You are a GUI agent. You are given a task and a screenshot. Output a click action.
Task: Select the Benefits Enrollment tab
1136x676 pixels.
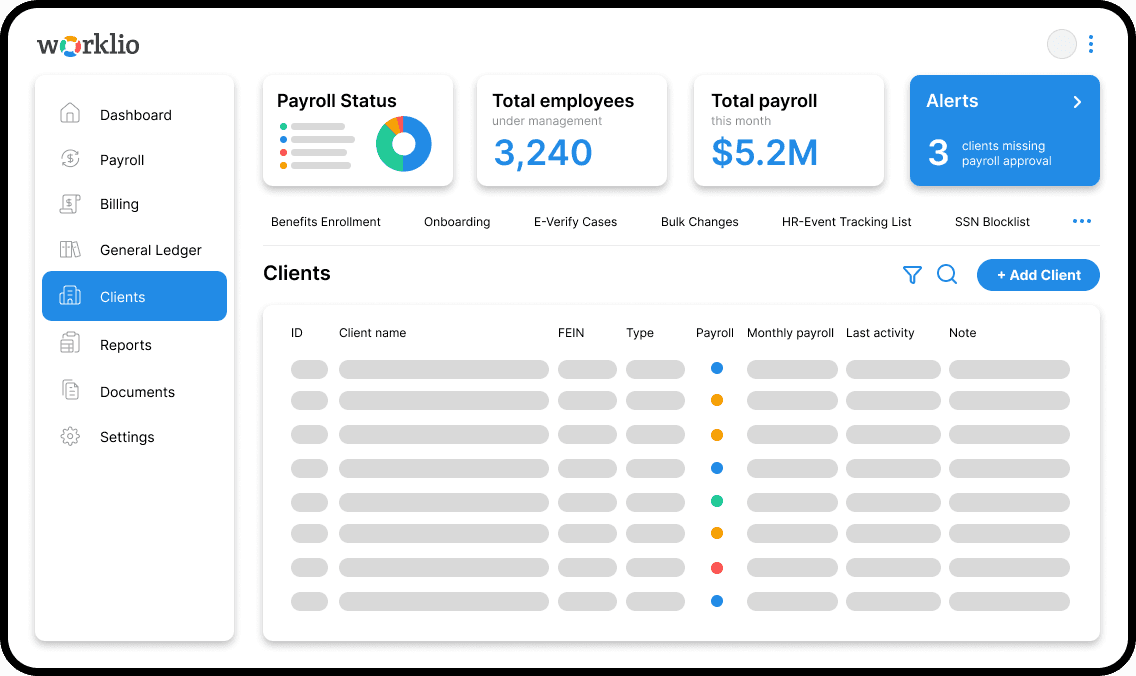(326, 222)
